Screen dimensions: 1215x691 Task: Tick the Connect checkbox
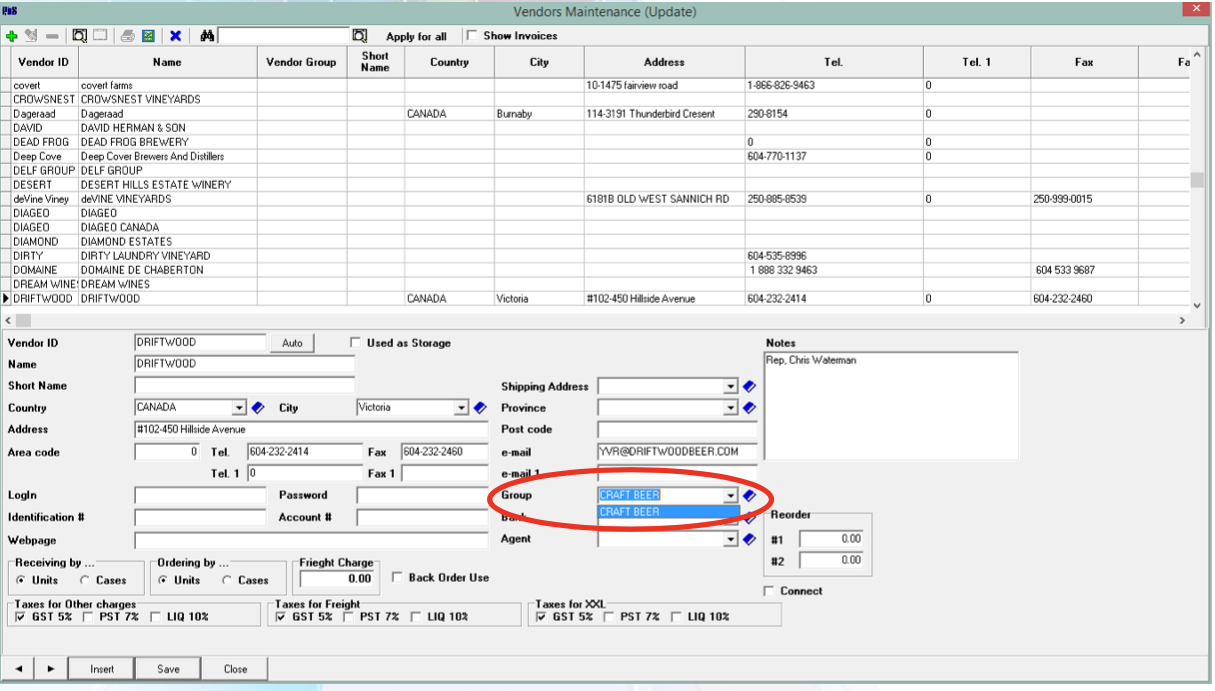click(769, 591)
